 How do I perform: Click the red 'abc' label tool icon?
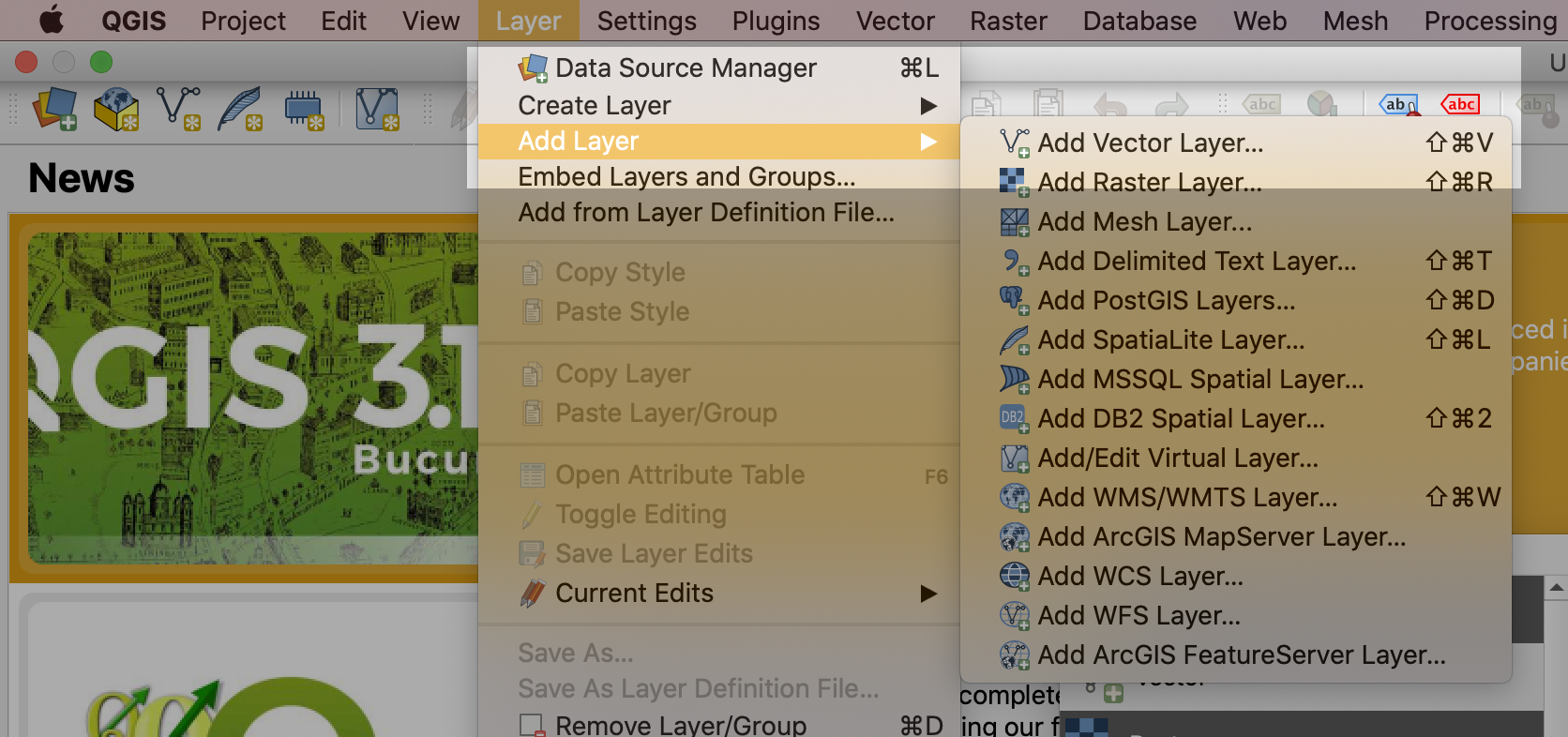click(x=1460, y=104)
